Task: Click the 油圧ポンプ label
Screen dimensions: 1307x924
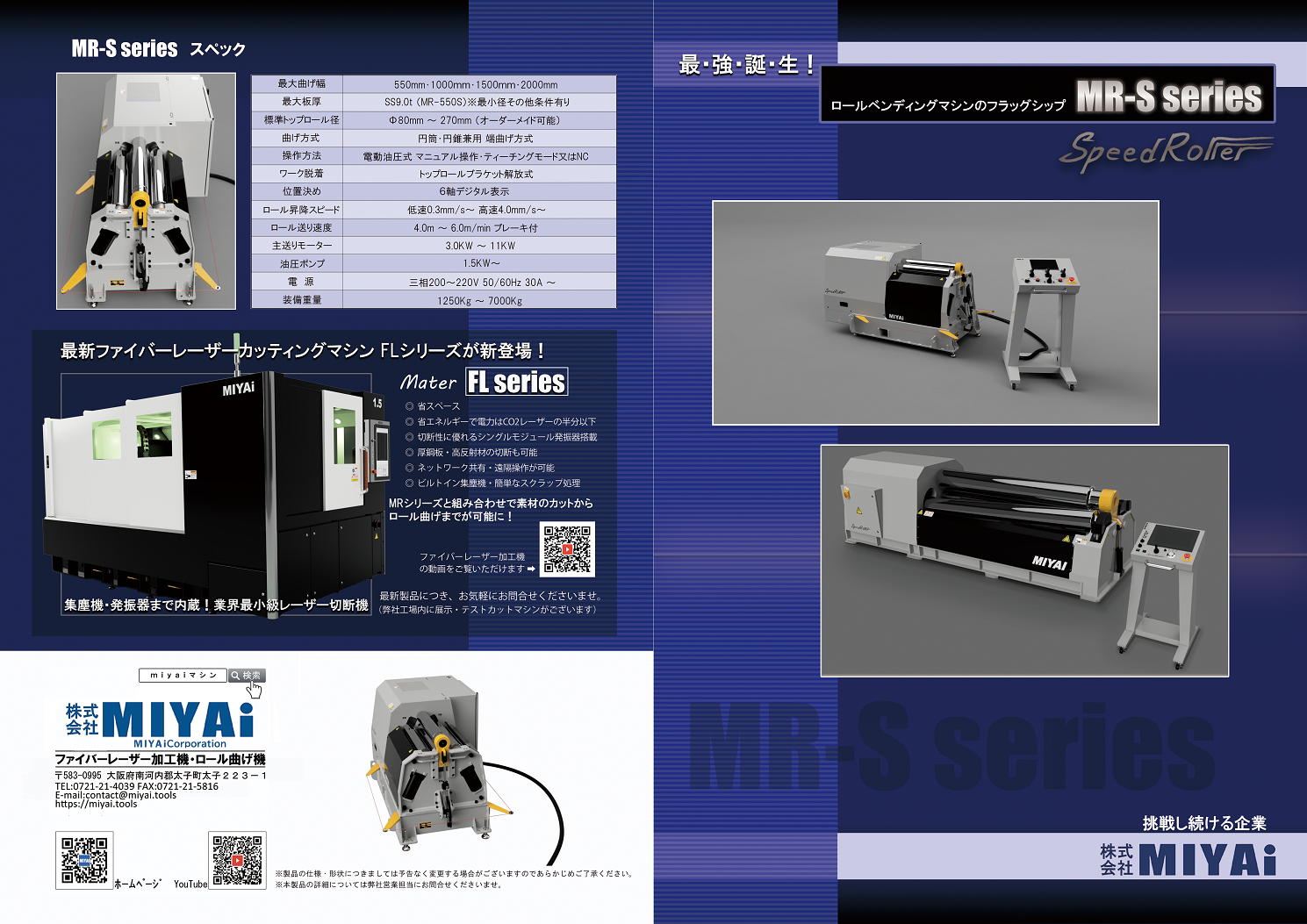Action: click(301, 263)
